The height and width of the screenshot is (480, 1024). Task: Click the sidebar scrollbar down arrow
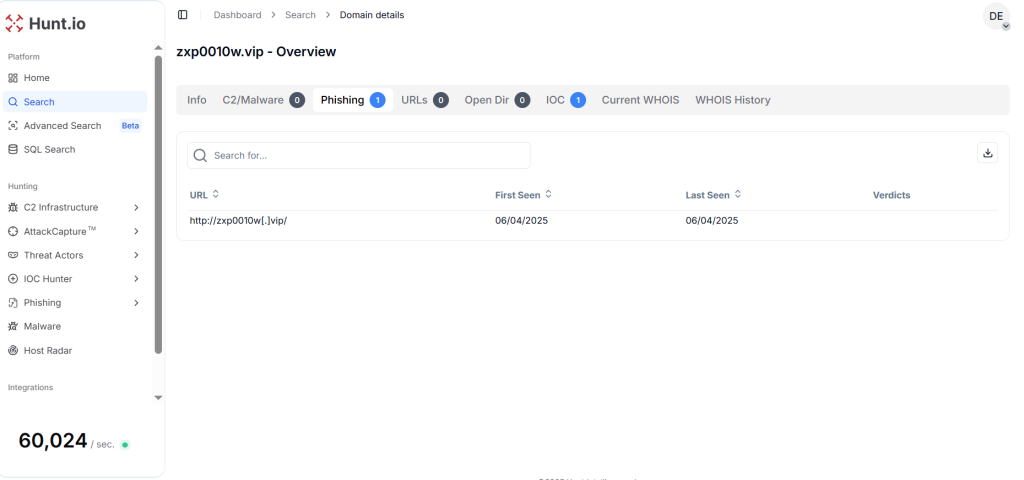157,398
